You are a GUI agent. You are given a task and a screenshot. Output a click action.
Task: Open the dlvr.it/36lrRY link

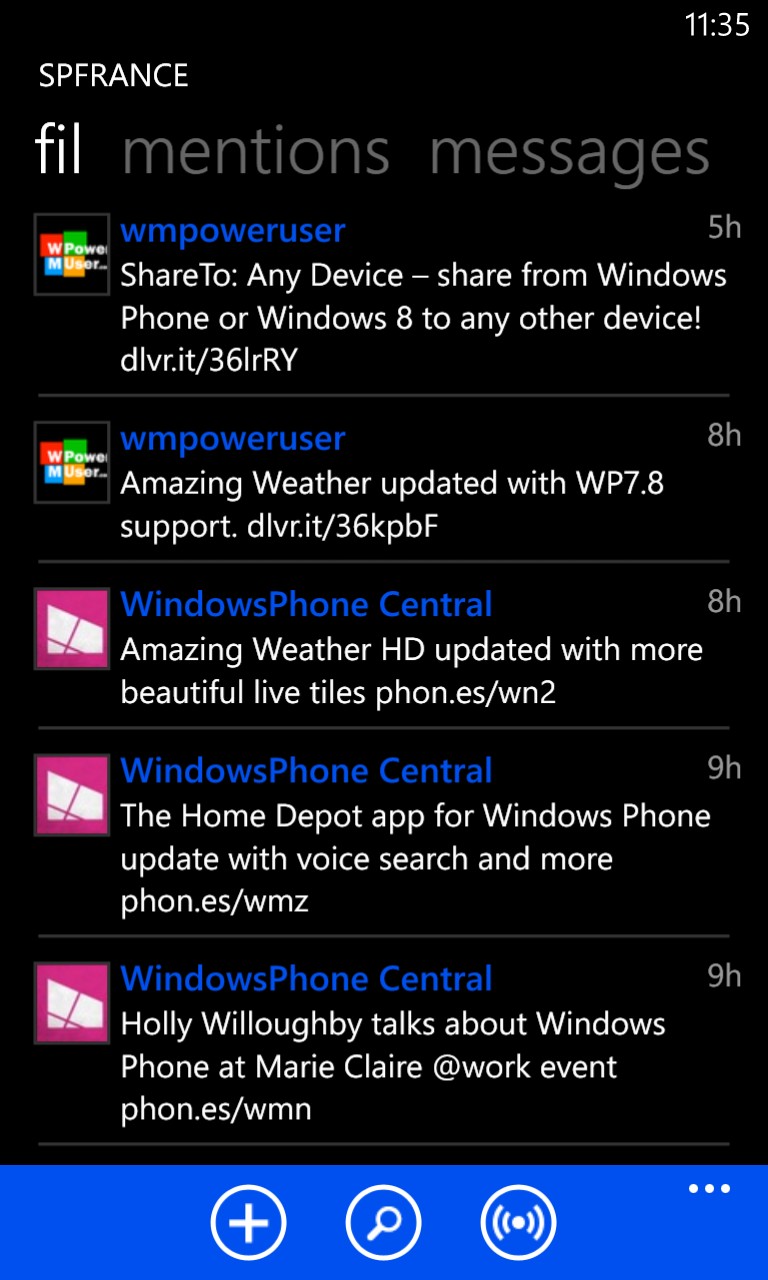tap(209, 360)
